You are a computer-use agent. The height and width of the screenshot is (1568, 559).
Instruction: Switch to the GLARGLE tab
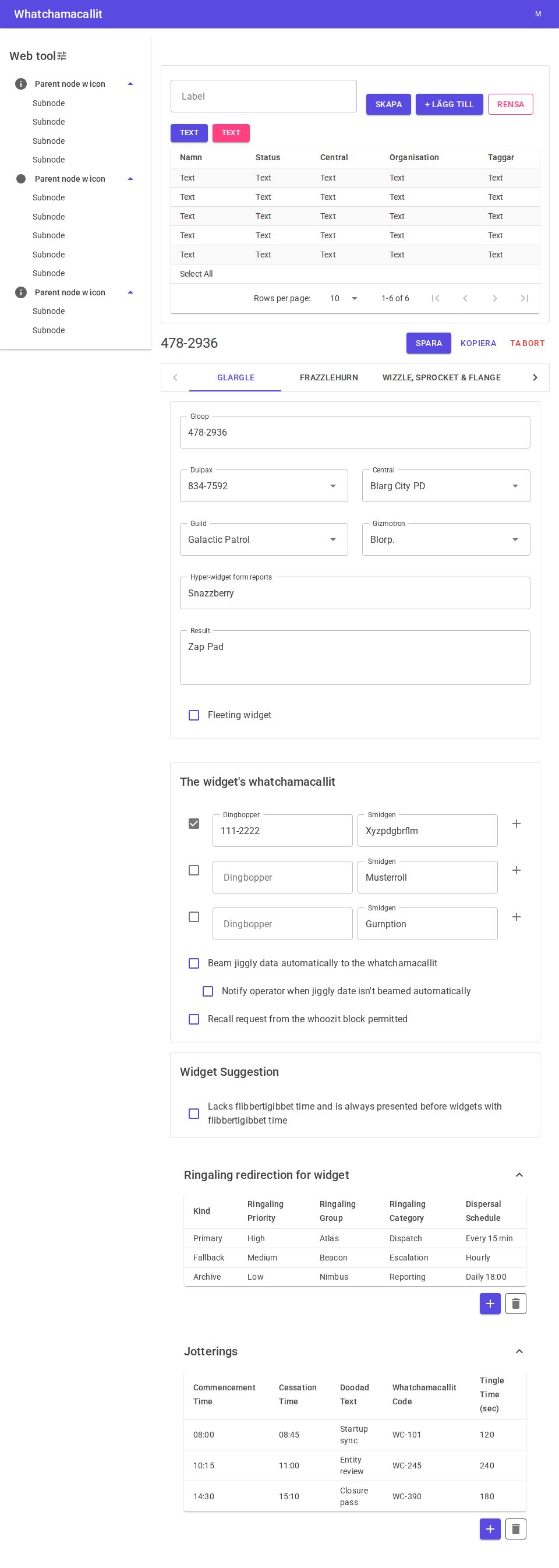tap(235, 377)
